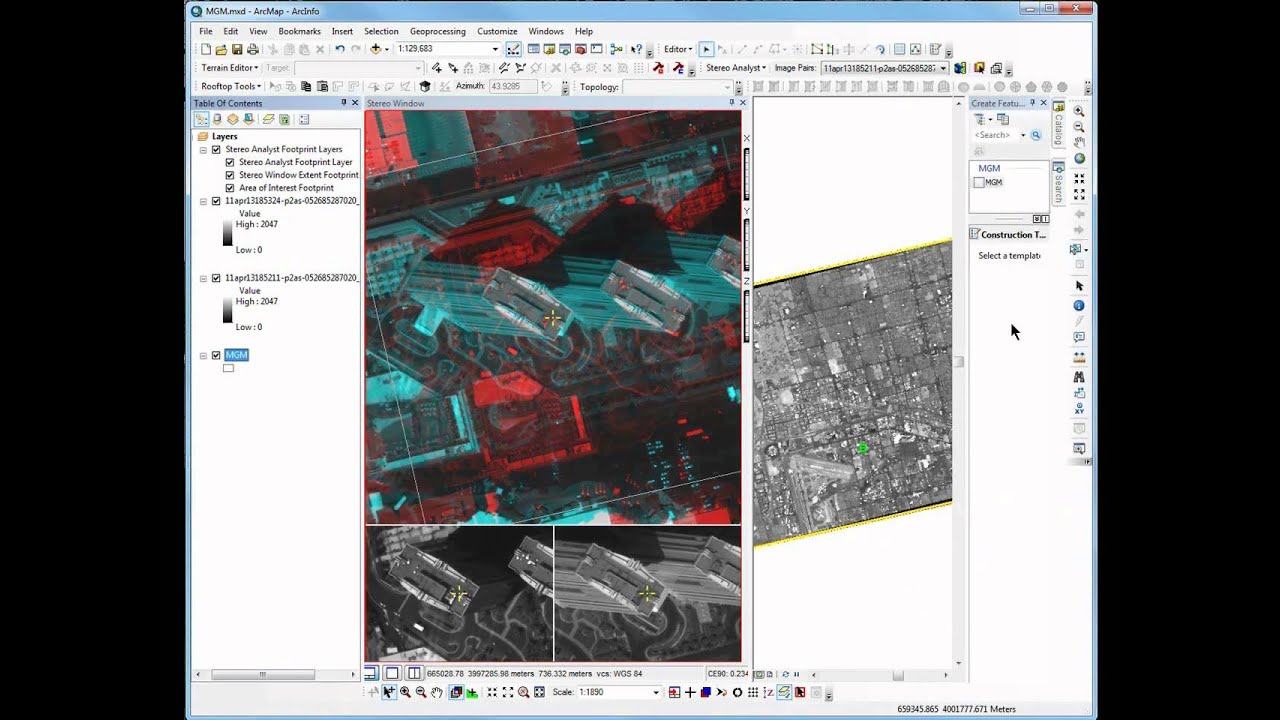Image resolution: width=1280 pixels, height=720 pixels.
Task: Open the Customize menu
Action: point(497,31)
